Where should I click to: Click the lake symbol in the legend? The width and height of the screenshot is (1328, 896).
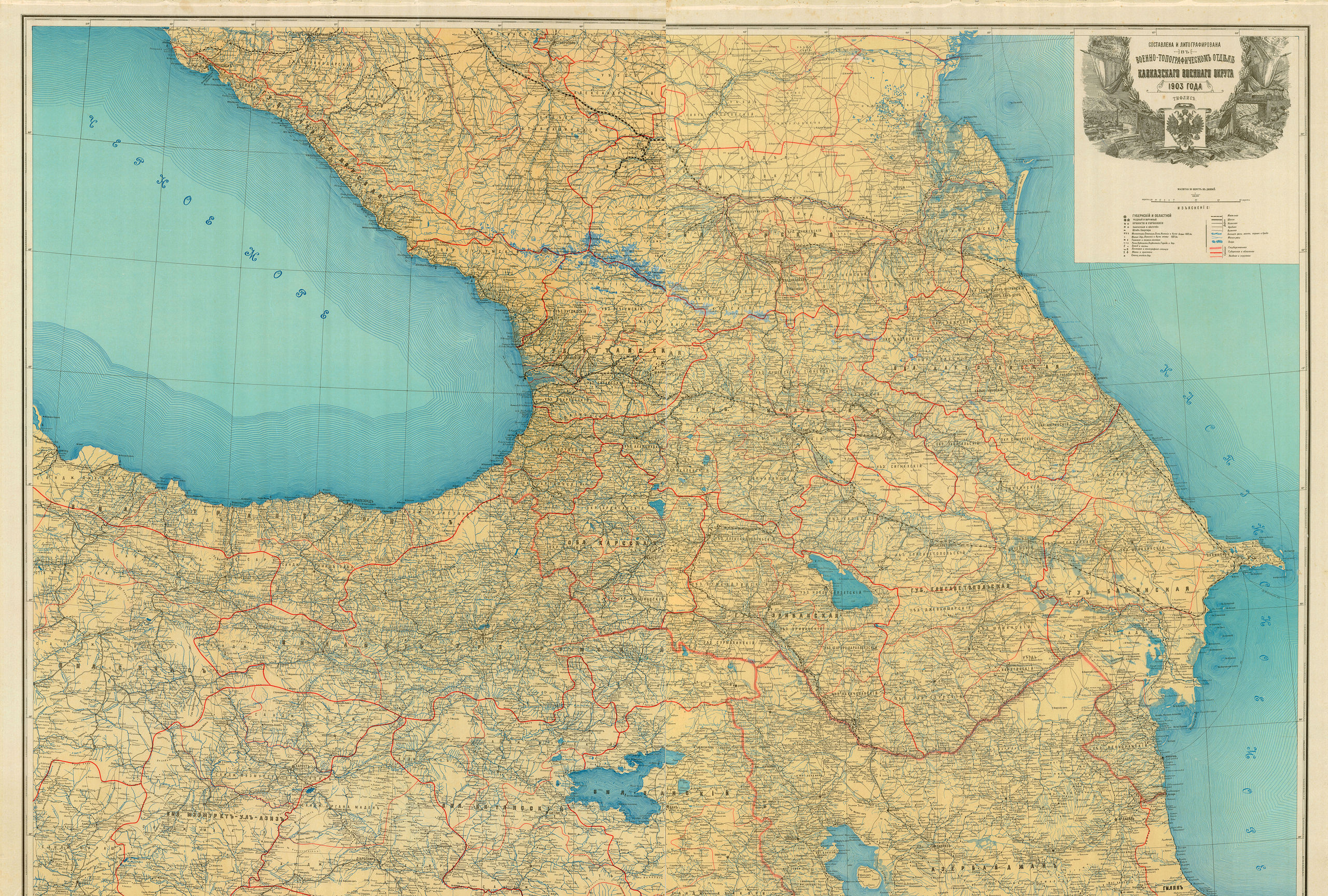[x=1217, y=242]
